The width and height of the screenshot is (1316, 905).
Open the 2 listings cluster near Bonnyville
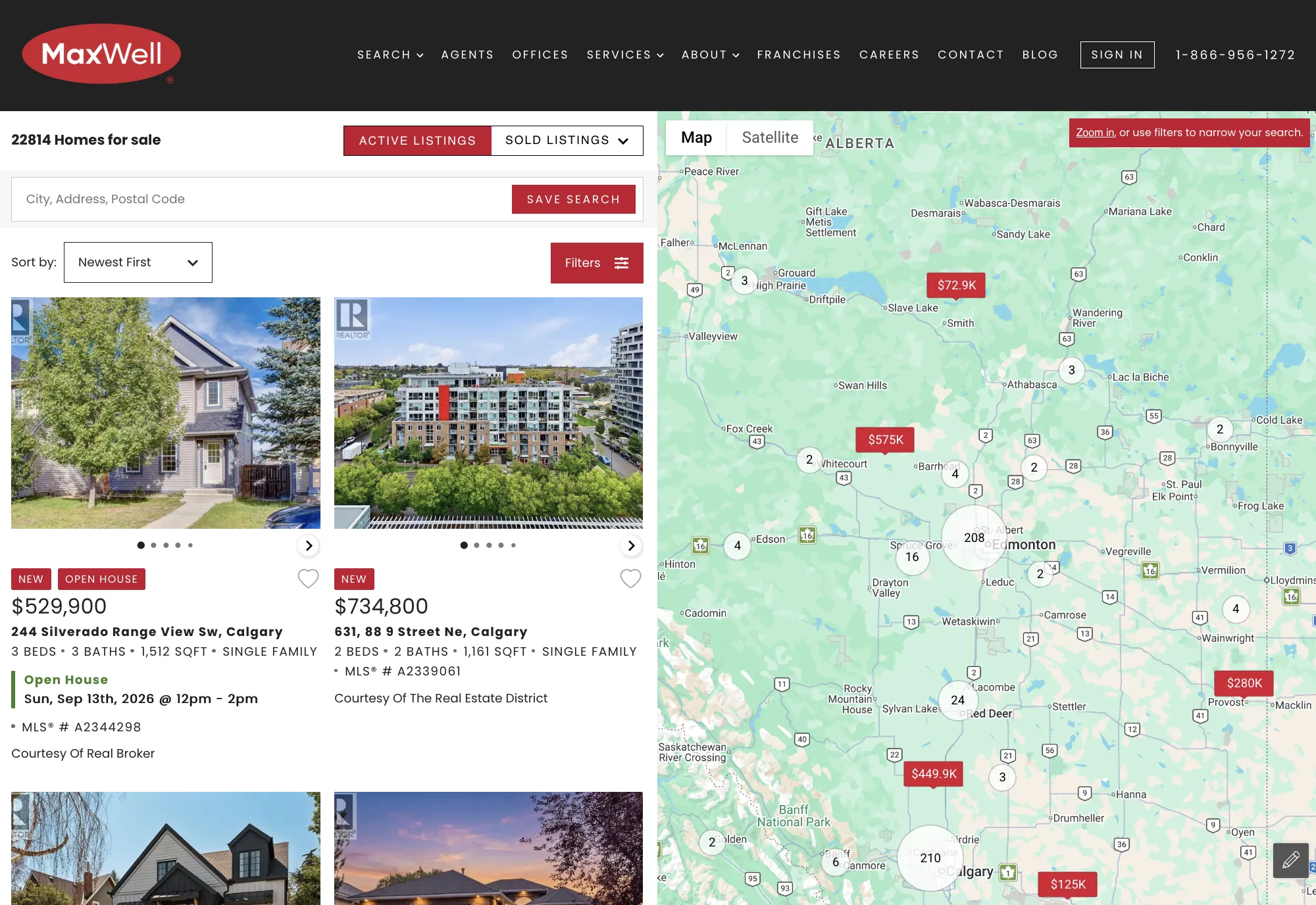(1220, 429)
